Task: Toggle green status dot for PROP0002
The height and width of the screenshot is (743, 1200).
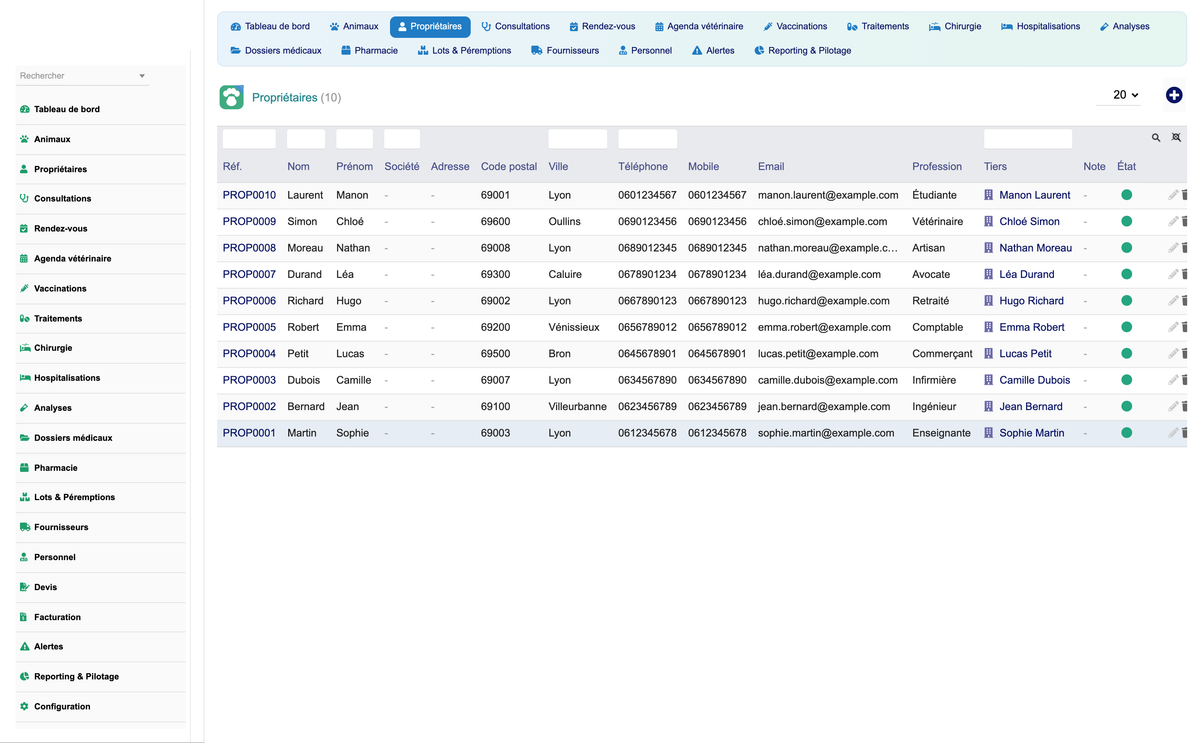Action: click(x=1126, y=407)
